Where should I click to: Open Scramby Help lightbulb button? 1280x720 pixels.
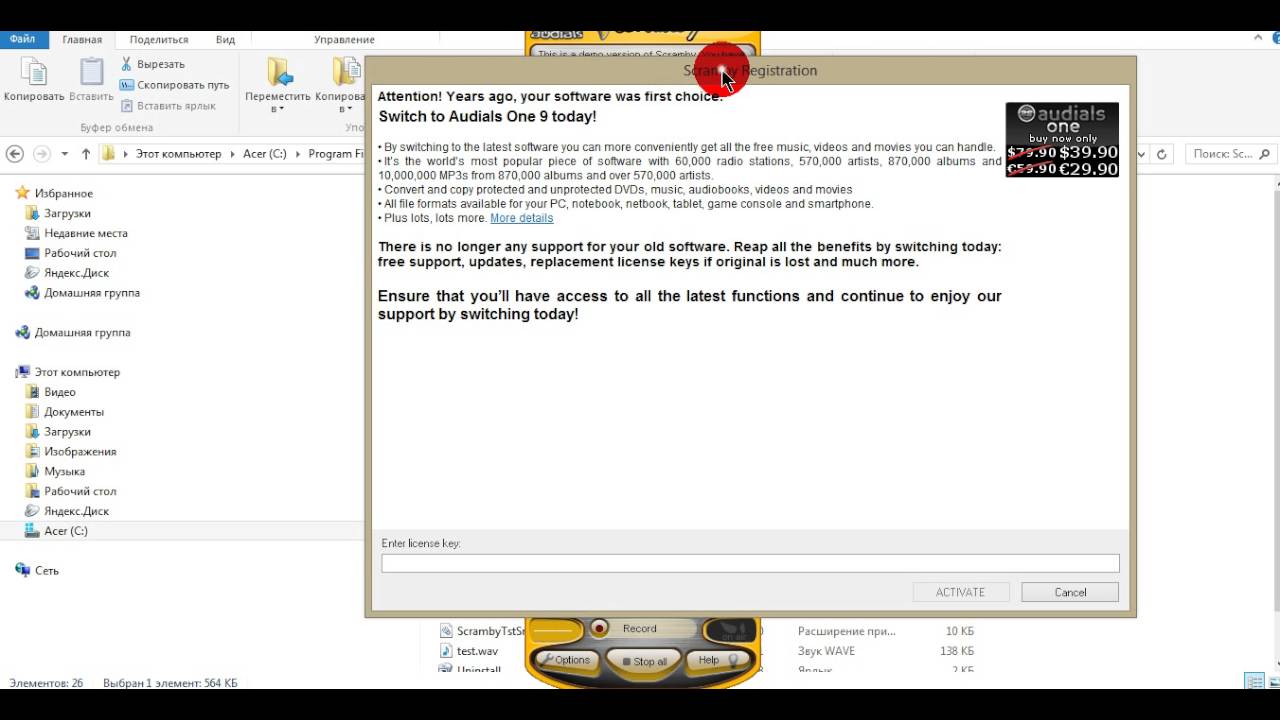click(x=717, y=660)
